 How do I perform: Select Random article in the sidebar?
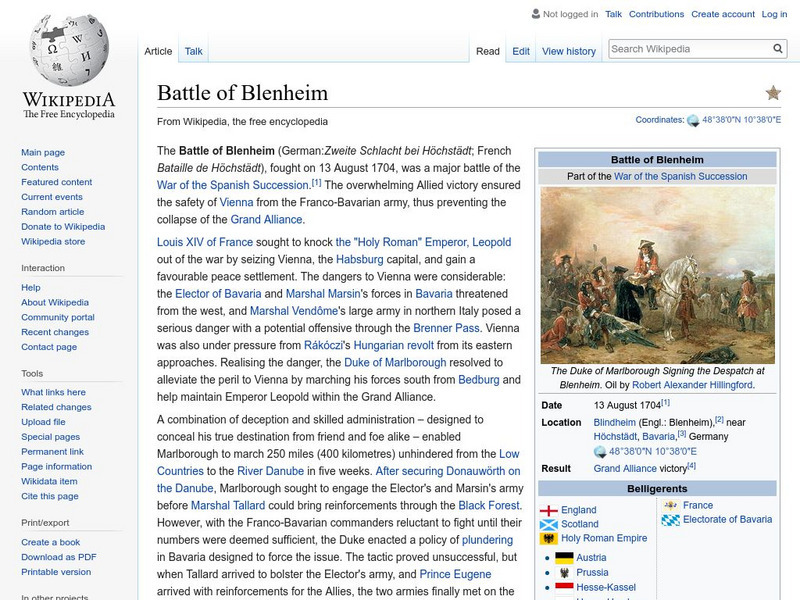pos(53,212)
